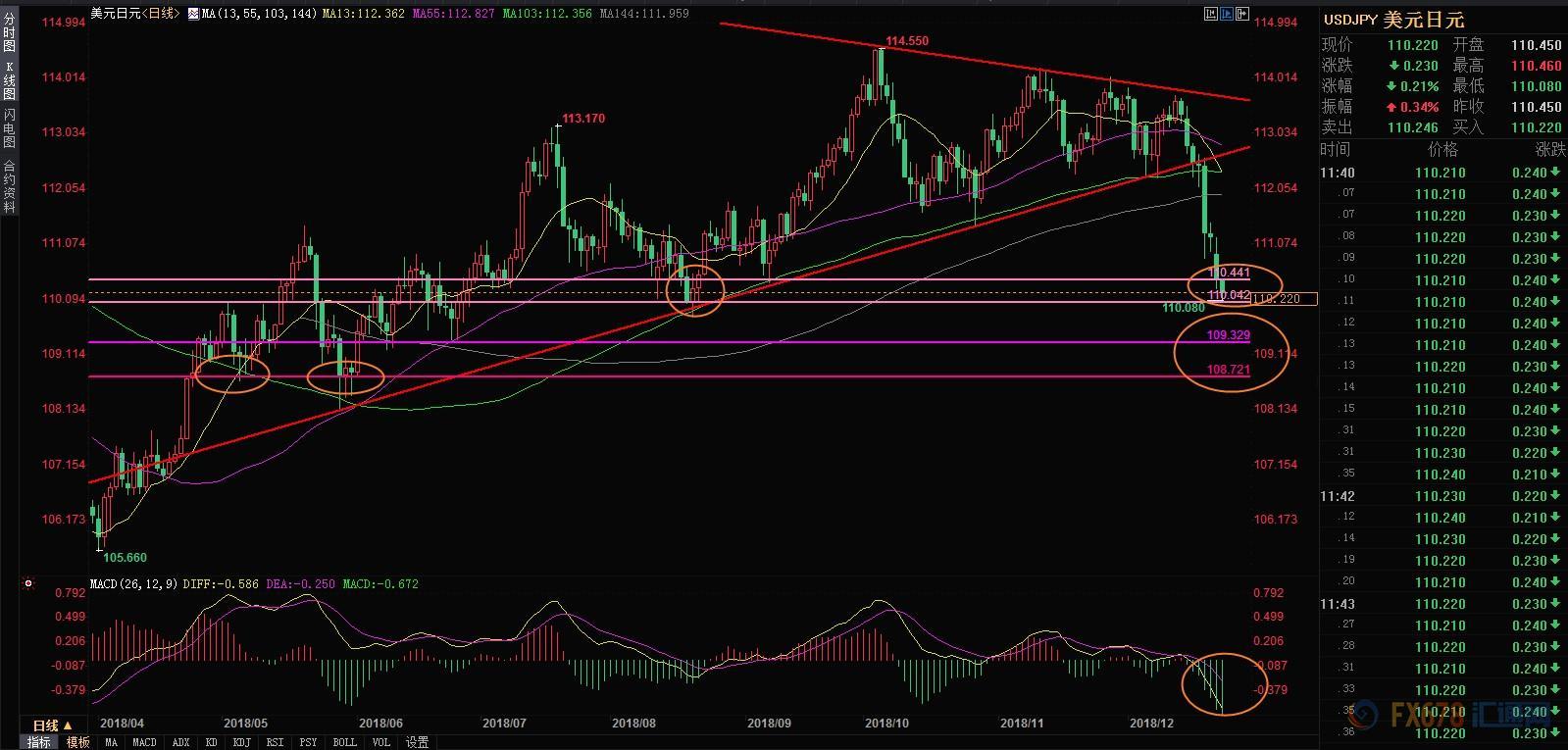
Task: Click the MA13:112.362 value label
Action: tap(364, 14)
